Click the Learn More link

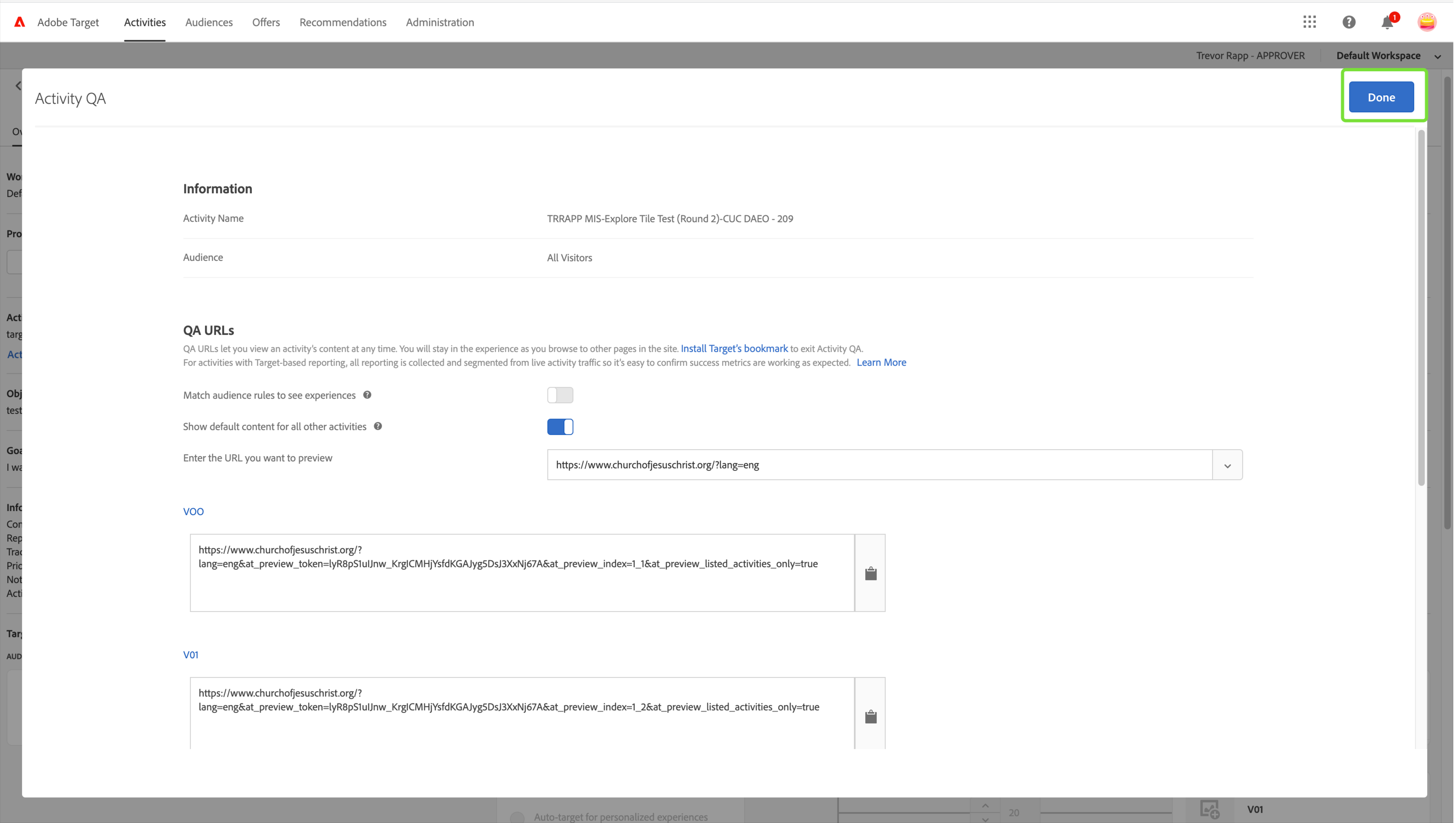(x=881, y=362)
